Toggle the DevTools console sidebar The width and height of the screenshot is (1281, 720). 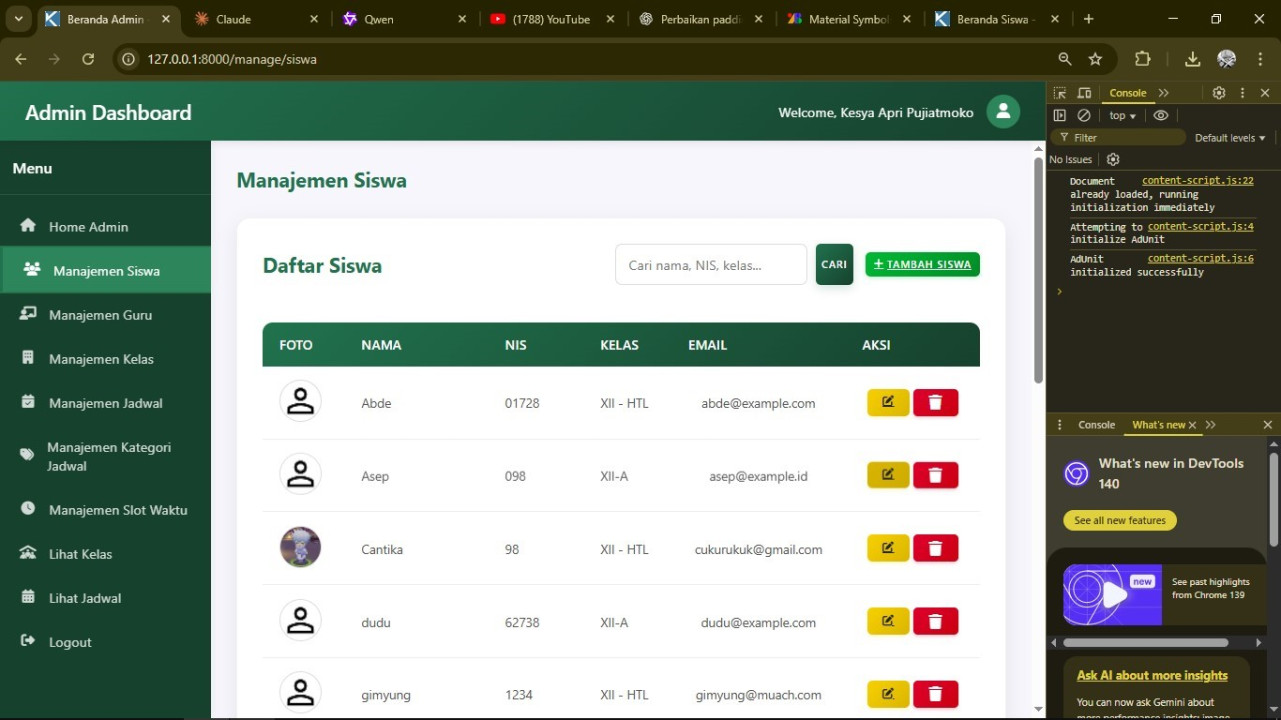point(1060,116)
